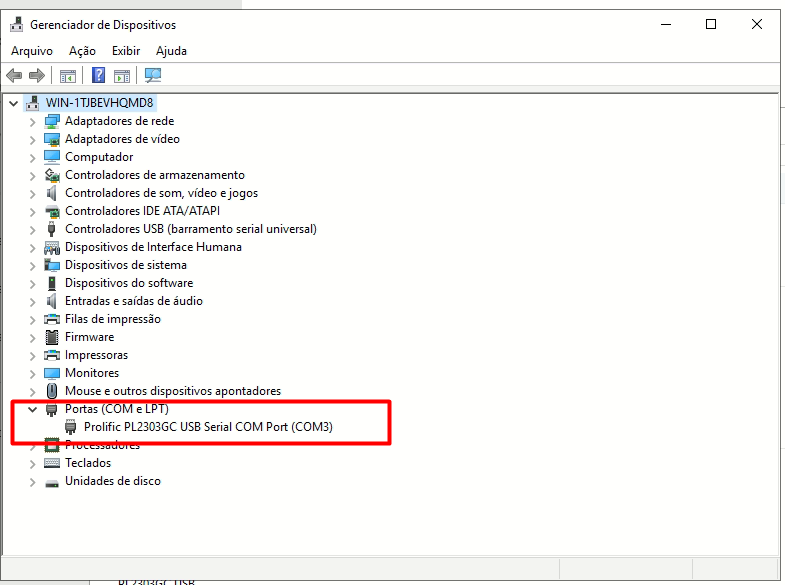Select Mouse e outros dispositivos apontadores
Viewport: 785px width, 585px height.
pyautogui.click(x=172, y=391)
